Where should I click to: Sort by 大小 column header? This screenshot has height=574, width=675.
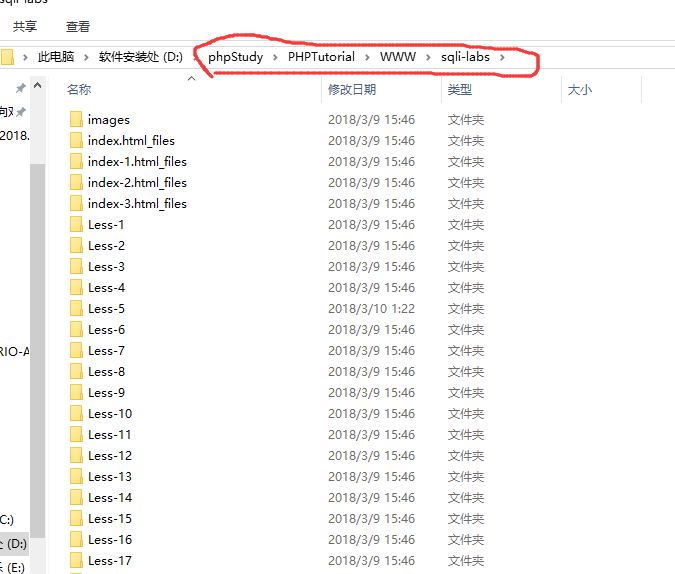pyautogui.click(x=579, y=90)
